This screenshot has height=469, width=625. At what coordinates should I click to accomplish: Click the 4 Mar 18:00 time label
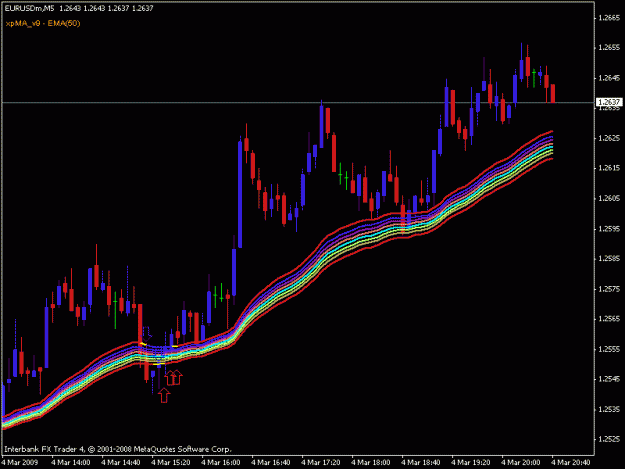[x=371, y=462]
